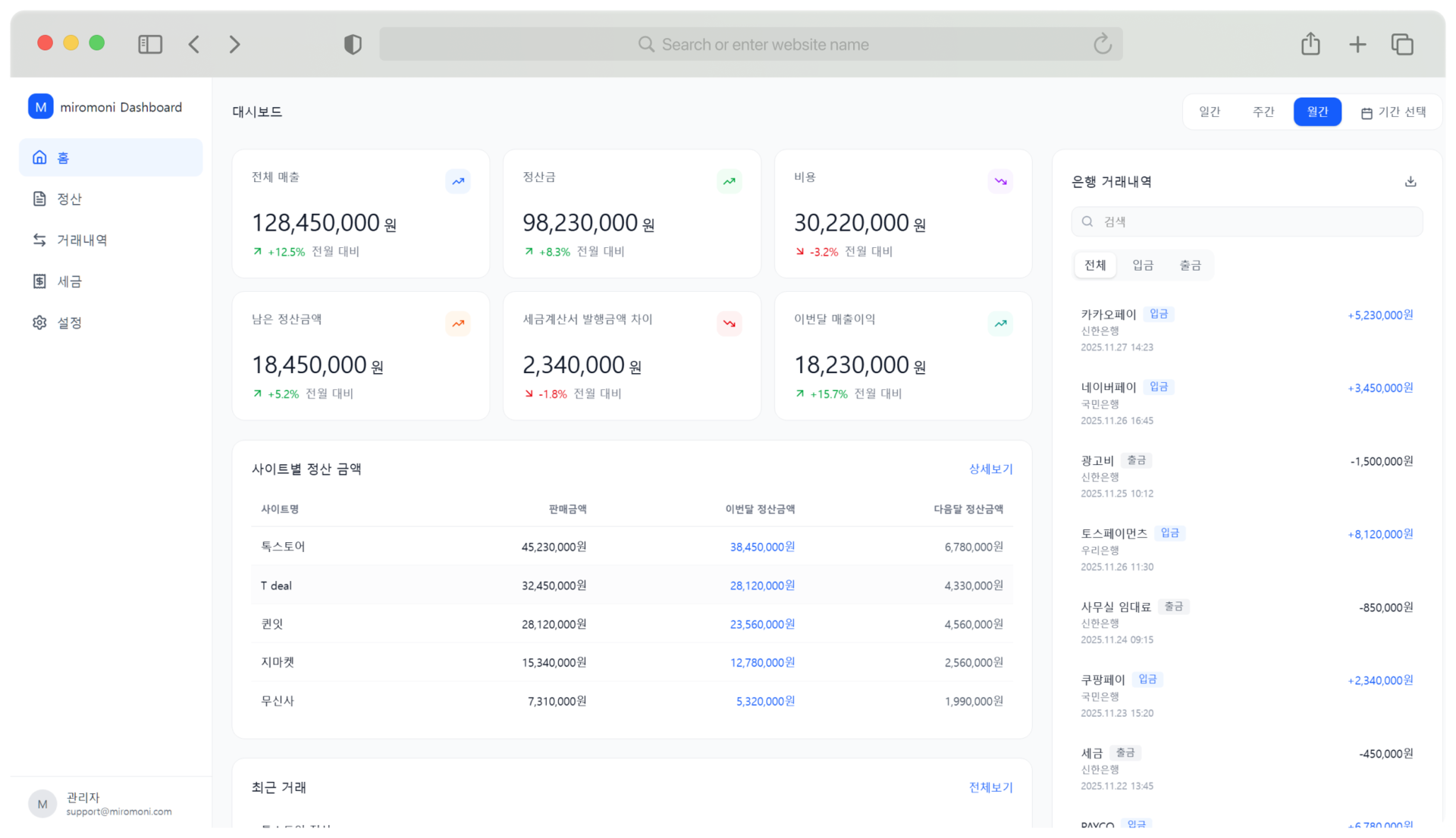Filter transactions by the 출금 tab
Image resolution: width=1456 pixels, height=838 pixels.
pyautogui.click(x=1190, y=265)
